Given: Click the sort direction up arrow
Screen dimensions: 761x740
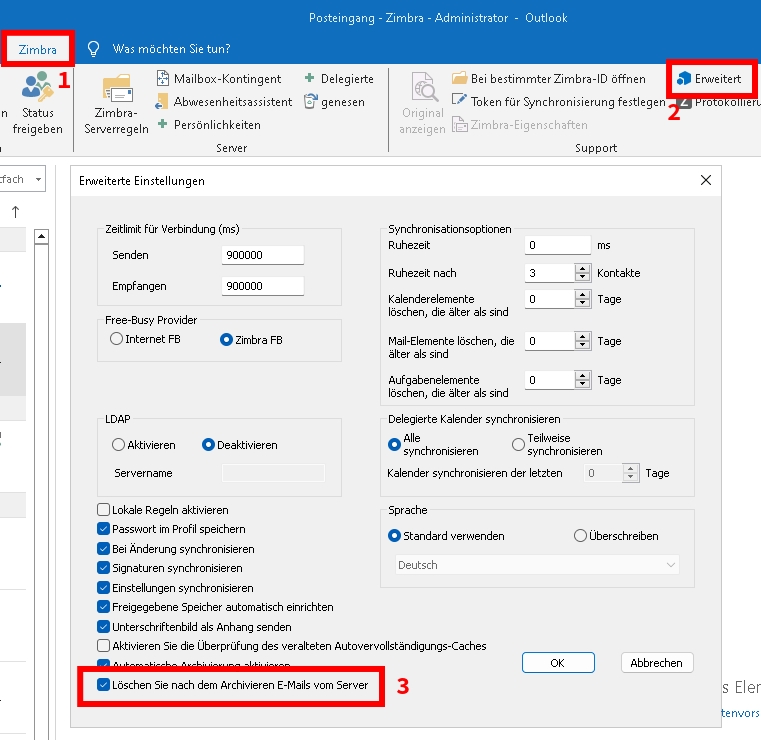Looking at the screenshot, I should coord(16,212).
